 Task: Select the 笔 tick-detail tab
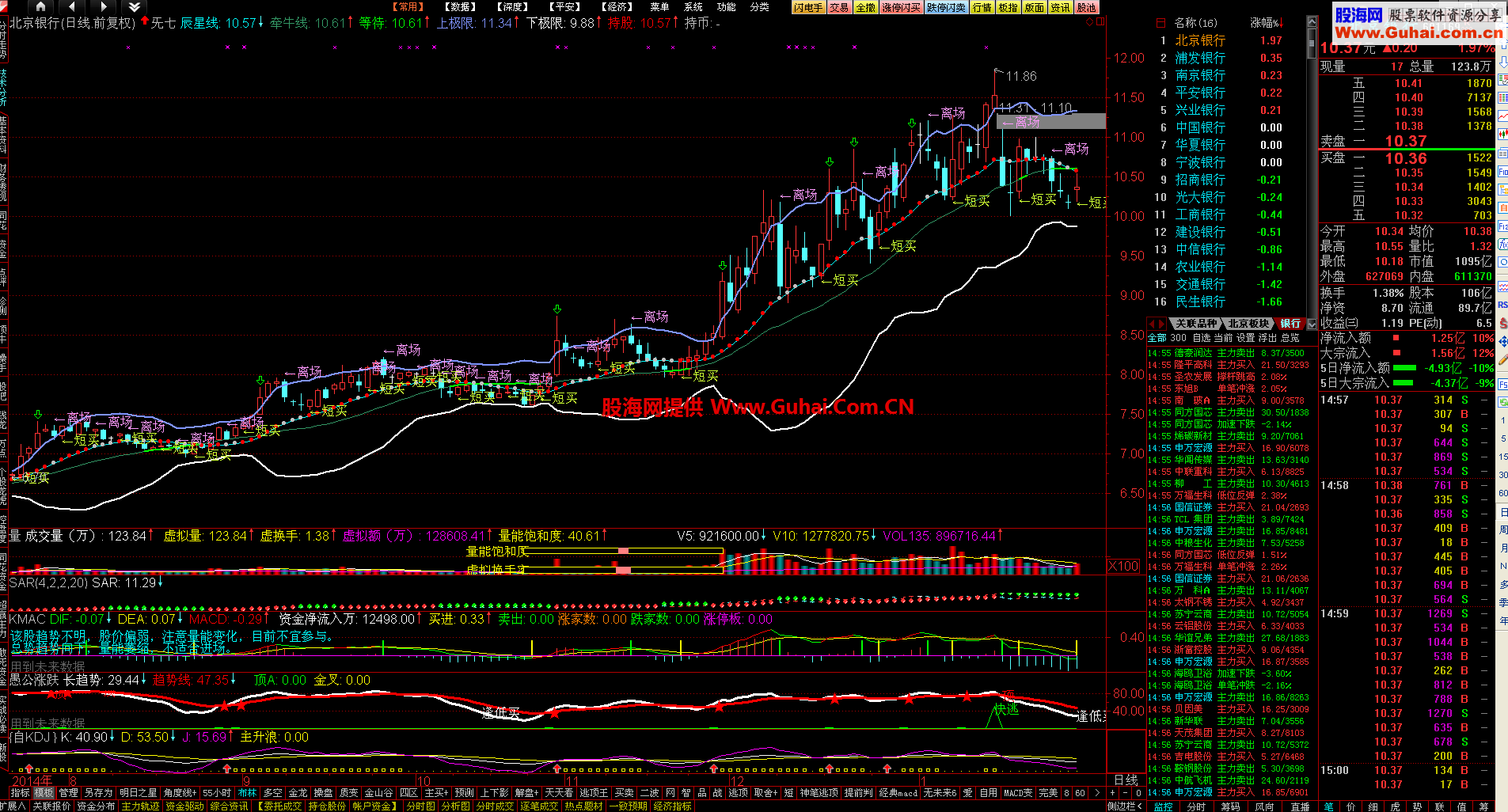(1328, 806)
